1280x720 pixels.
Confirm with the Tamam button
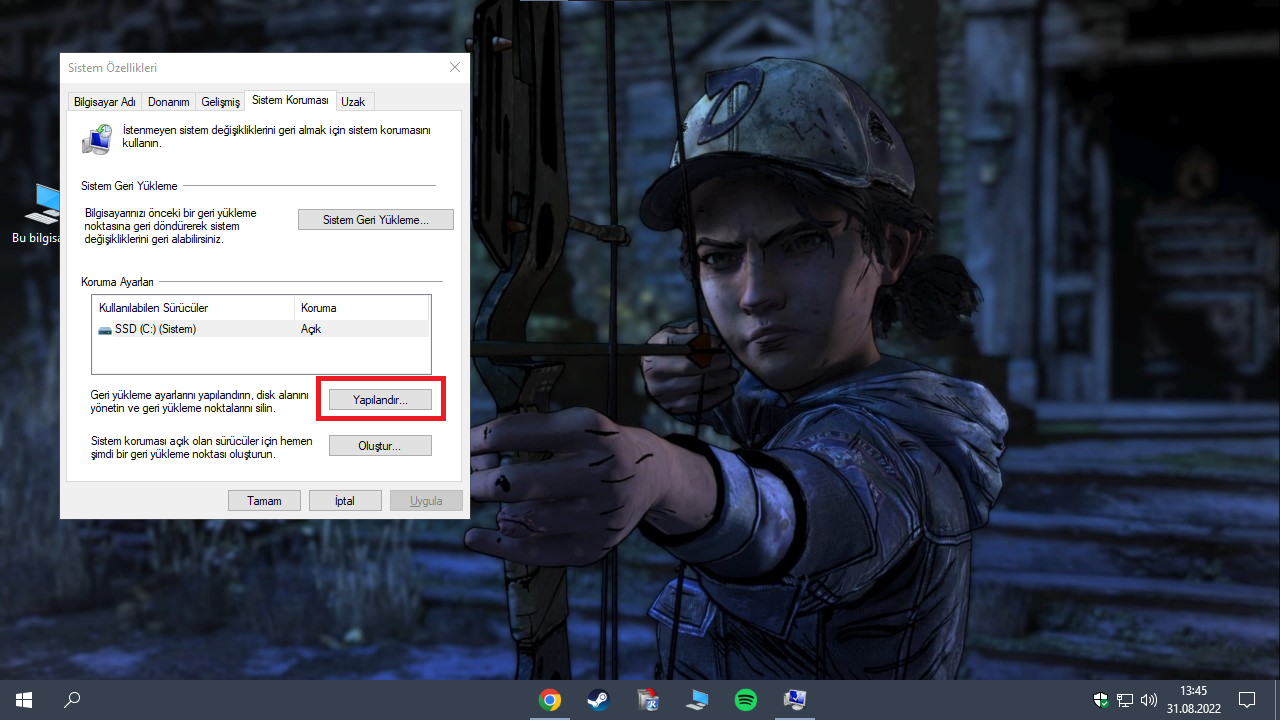click(265, 501)
